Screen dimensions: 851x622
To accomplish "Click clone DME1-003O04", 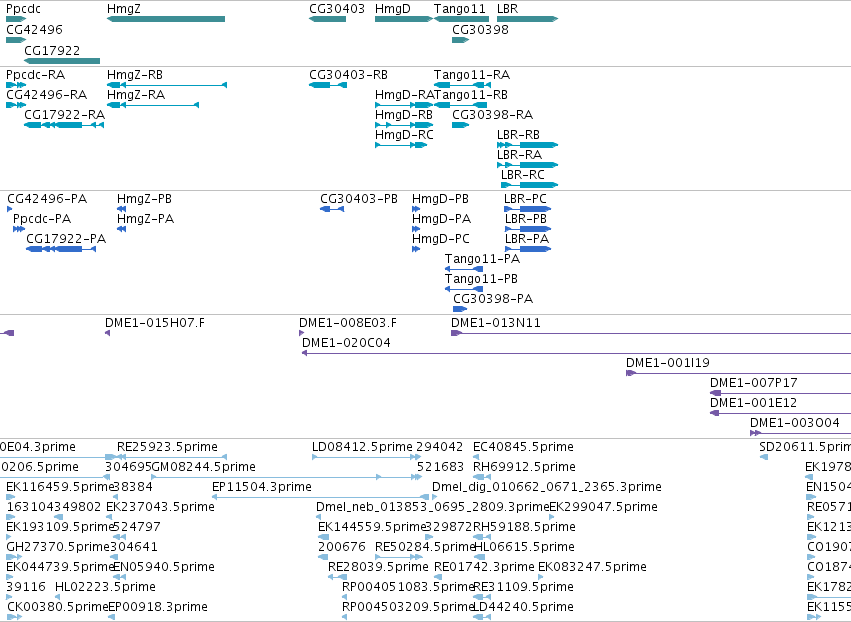I will pyautogui.click(x=795, y=423).
